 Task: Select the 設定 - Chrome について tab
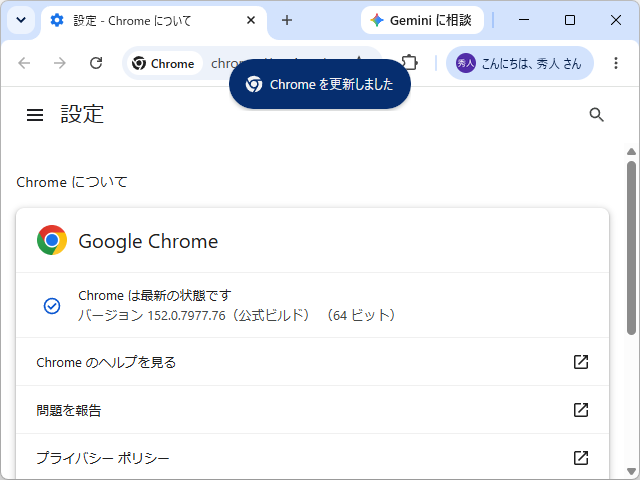click(154, 20)
